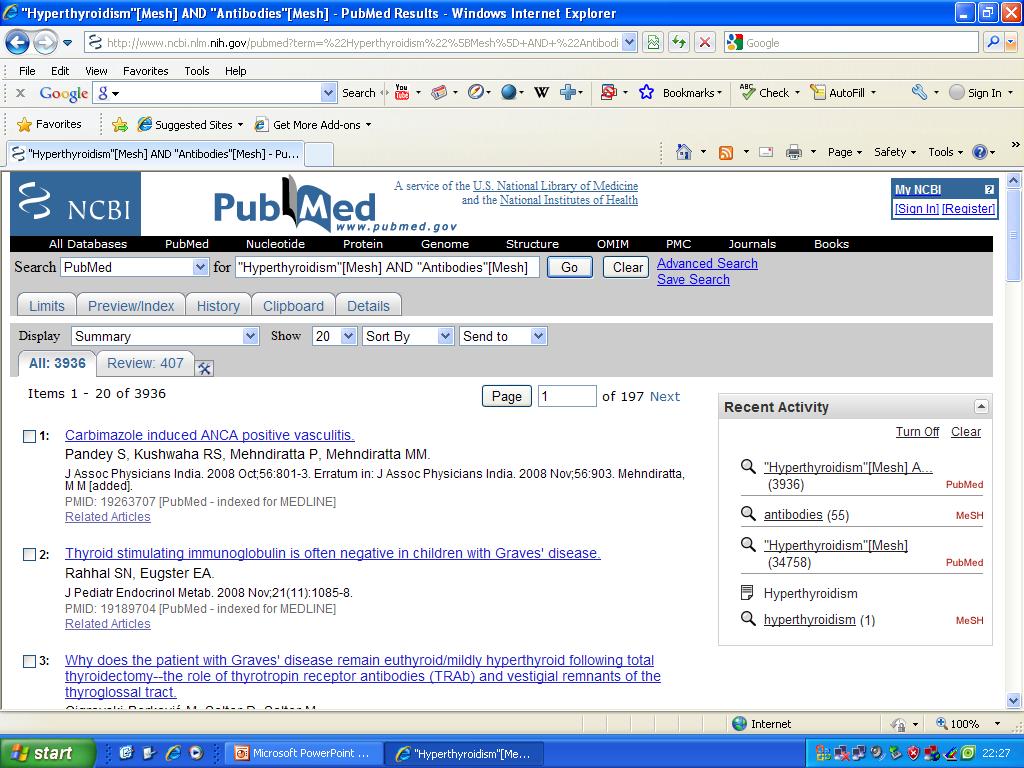Viewport: 1024px width, 768px height.
Task: Open the Carbimazole induced ANCA positive vasculitis article
Action: point(210,435)
